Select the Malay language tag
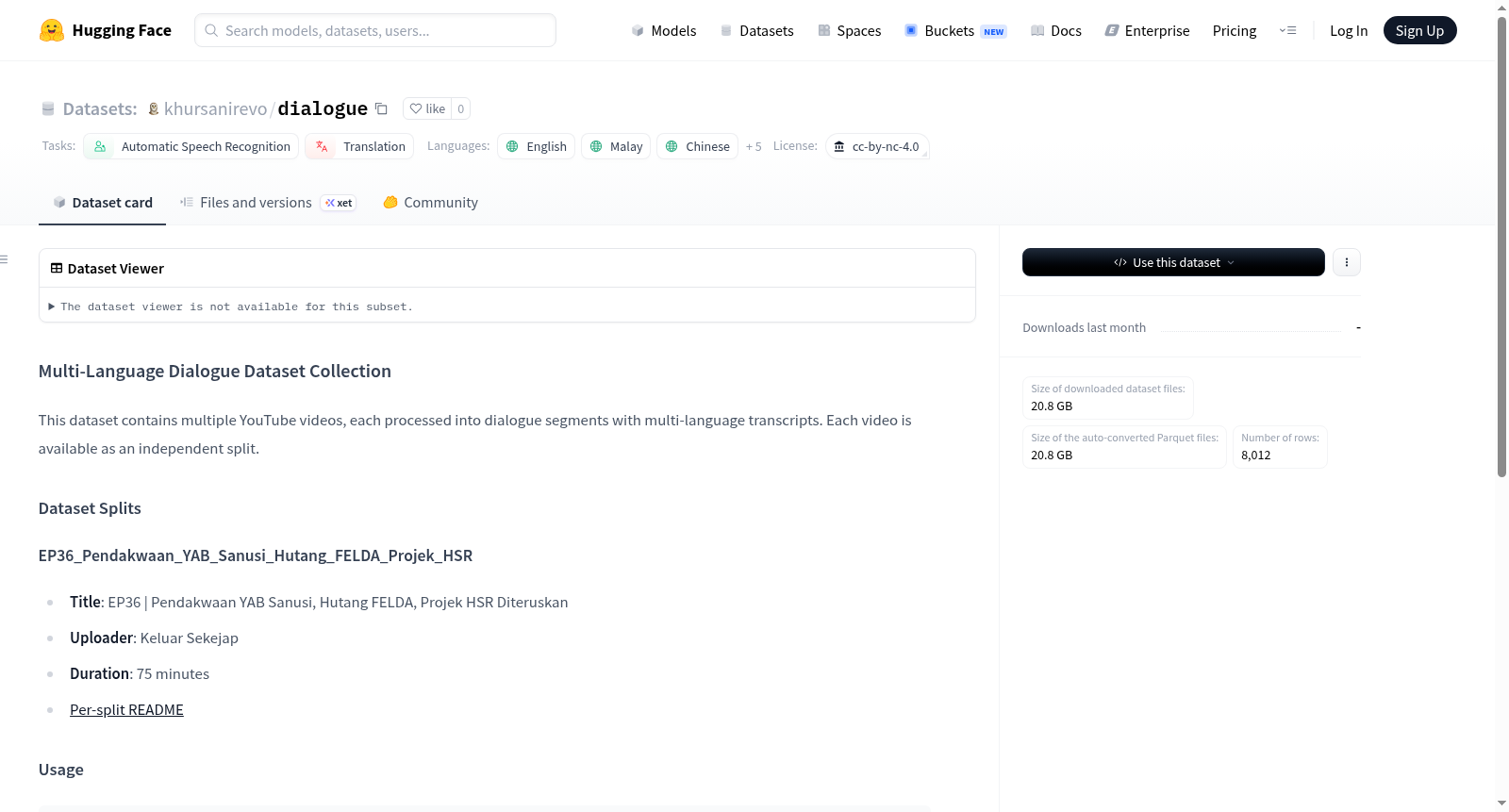This screenshot has height=812, width=1509. click(x=616, y=146)
